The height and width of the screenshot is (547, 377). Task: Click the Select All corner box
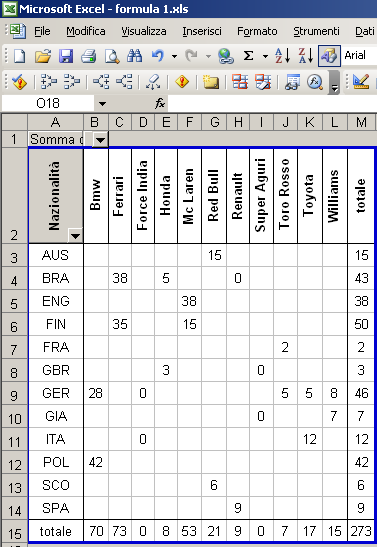pyautogui.click(x=15, y=122)
